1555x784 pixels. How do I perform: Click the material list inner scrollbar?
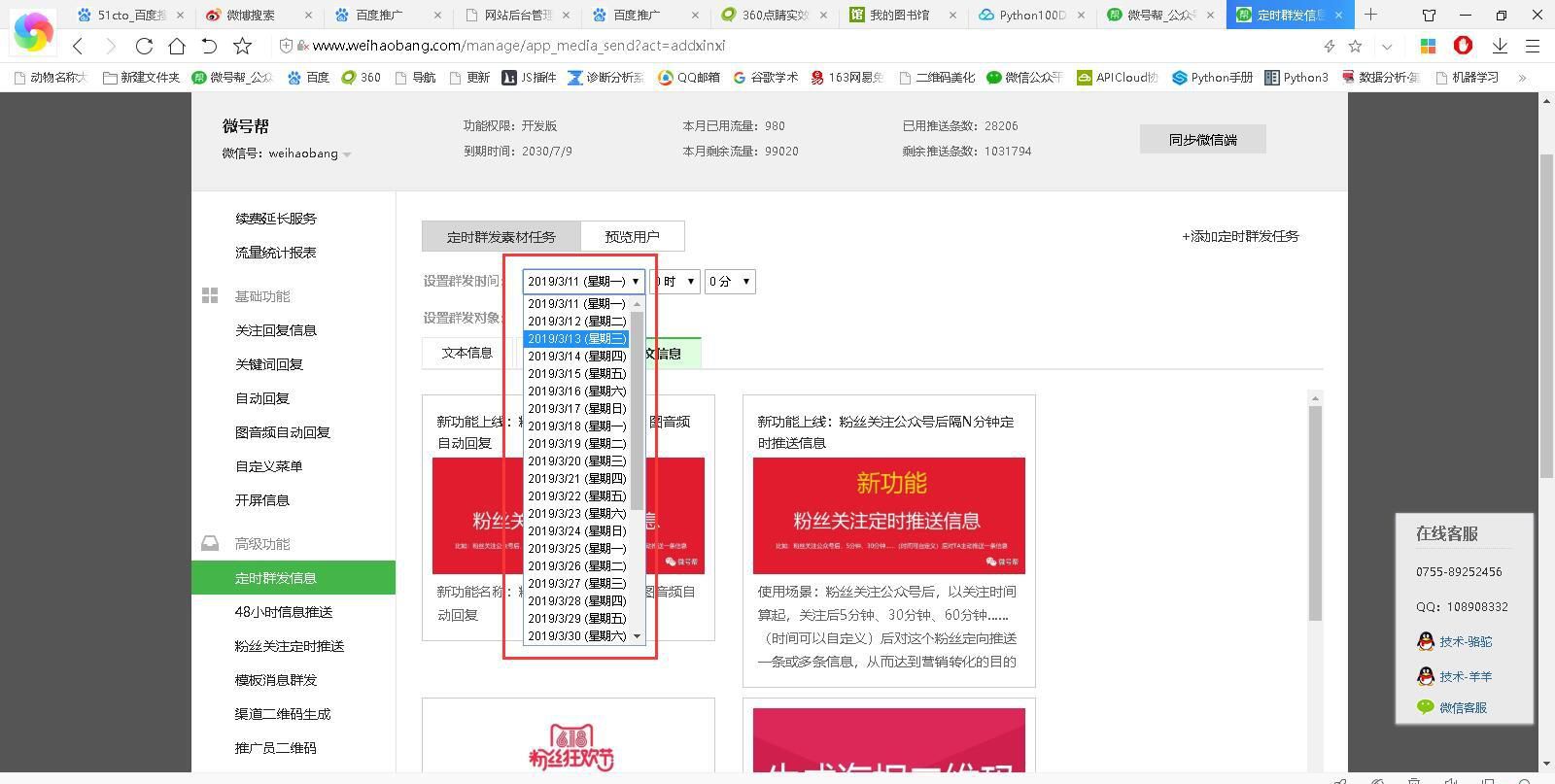click(x=1315, y=513)
